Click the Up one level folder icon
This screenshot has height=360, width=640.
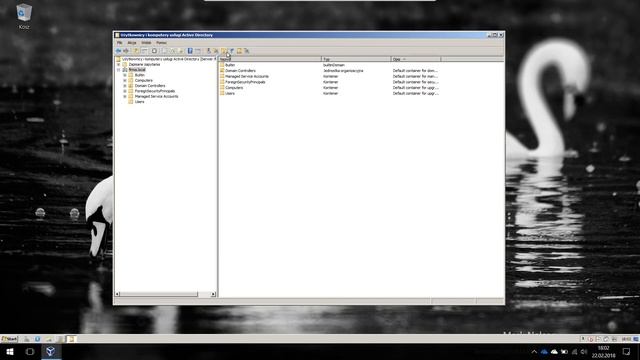pos(136,51)
